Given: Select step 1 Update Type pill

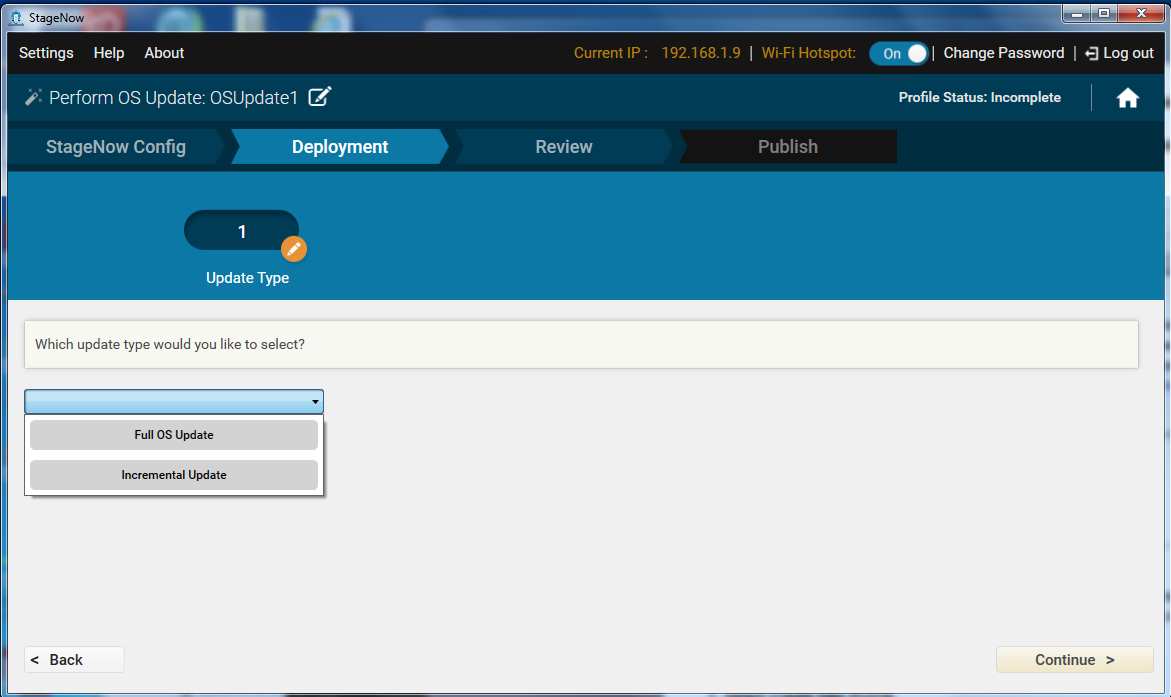Looking at the screenshot, I should pyautogui.click(x=241, y=231).
